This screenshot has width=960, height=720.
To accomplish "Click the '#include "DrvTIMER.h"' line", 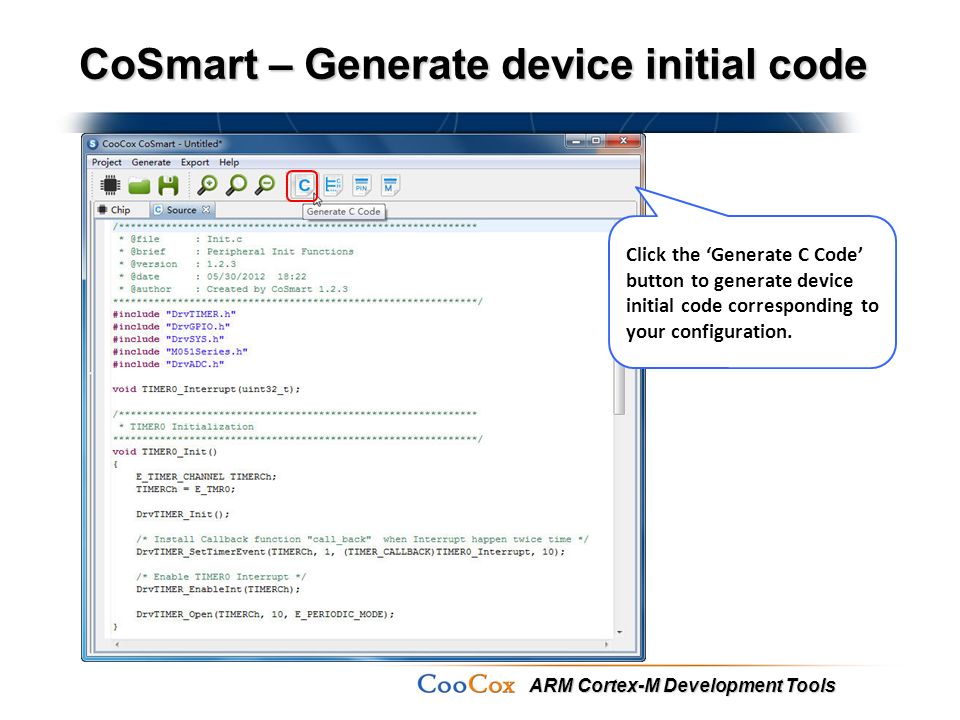I will tap(174, 314).
